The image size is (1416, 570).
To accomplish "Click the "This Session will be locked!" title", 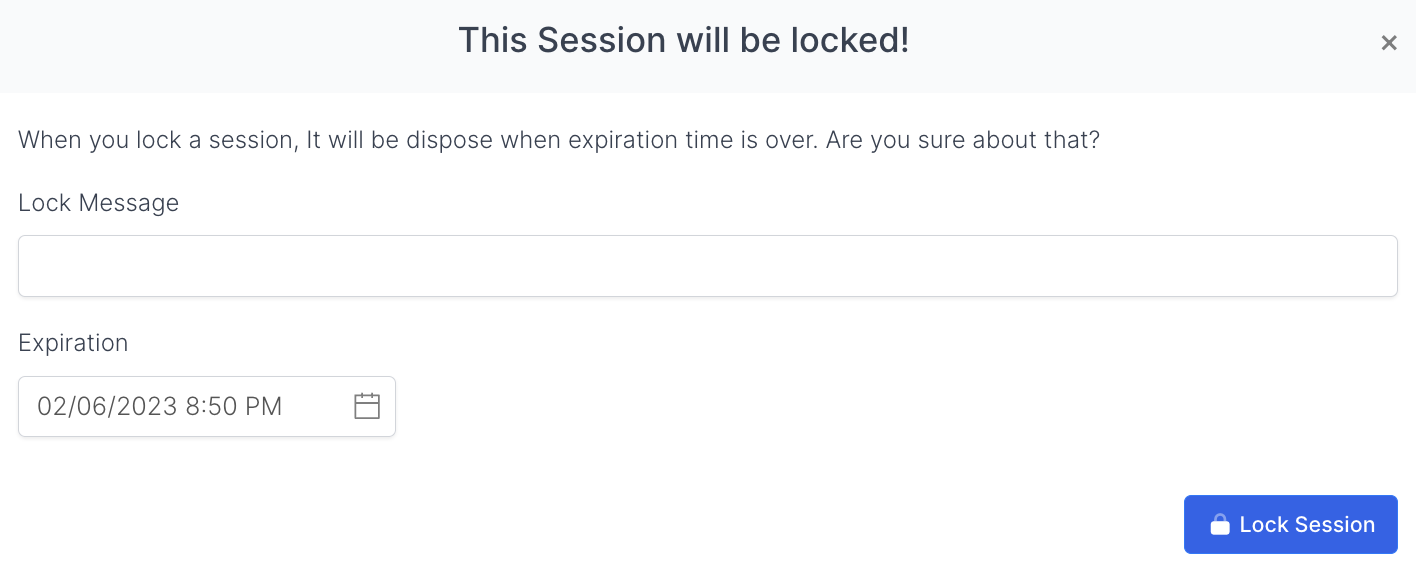I will (683, 41).
